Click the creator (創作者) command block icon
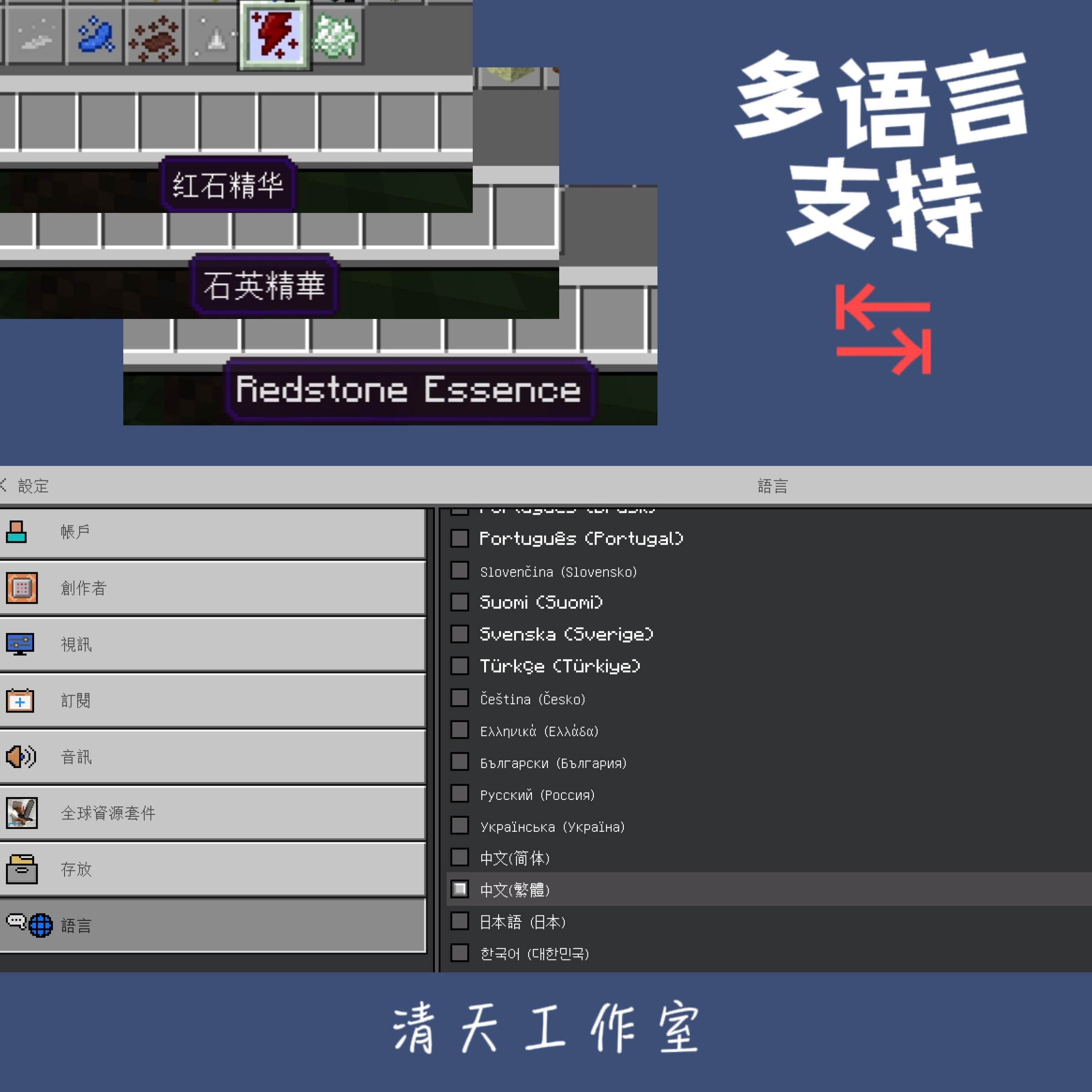Image resolution: width=1092 pixels, height=1092 pixels. click(21, 588)
